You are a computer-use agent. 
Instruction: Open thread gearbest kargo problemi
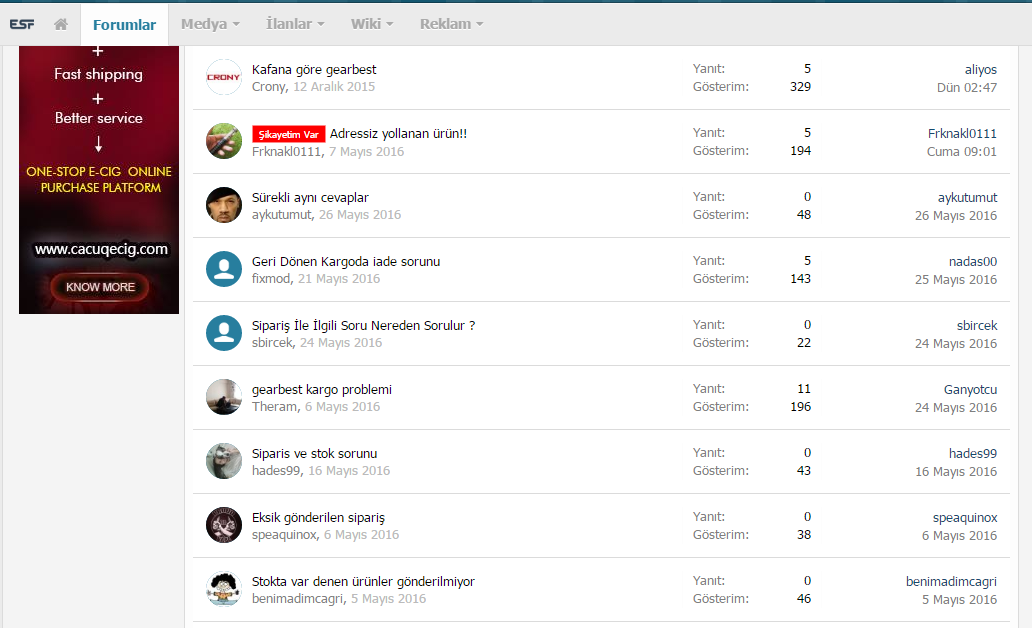(322, 390)
